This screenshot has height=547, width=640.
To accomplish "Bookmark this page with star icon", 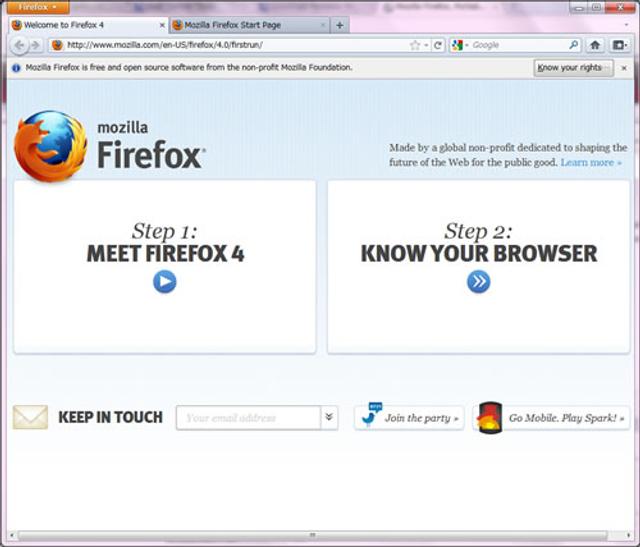I will [415, 45].
